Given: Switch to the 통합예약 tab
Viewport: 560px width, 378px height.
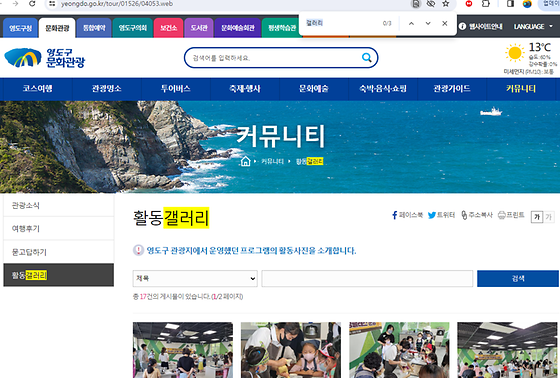Looking at the screenshot, I should coord(94,28).
